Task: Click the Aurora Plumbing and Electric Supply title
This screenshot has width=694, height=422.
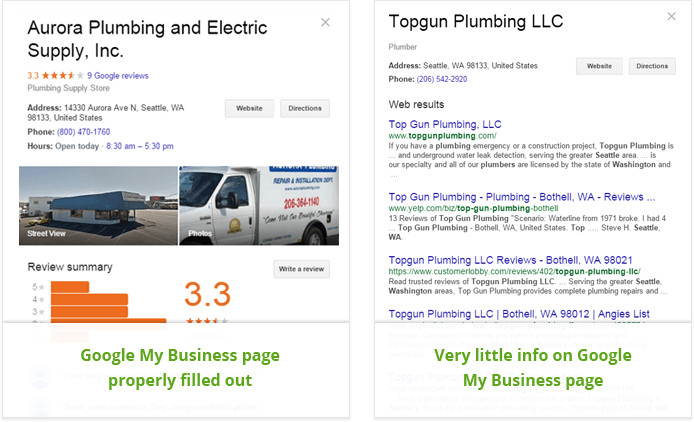Action: tap(147, 39)
